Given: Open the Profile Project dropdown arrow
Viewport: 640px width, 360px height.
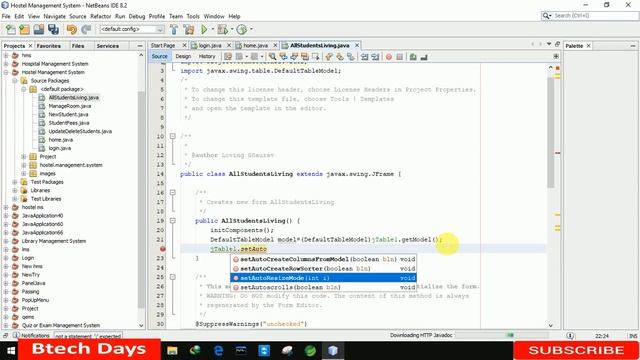Looking at the screenshot, I should [x=251, y=29].
